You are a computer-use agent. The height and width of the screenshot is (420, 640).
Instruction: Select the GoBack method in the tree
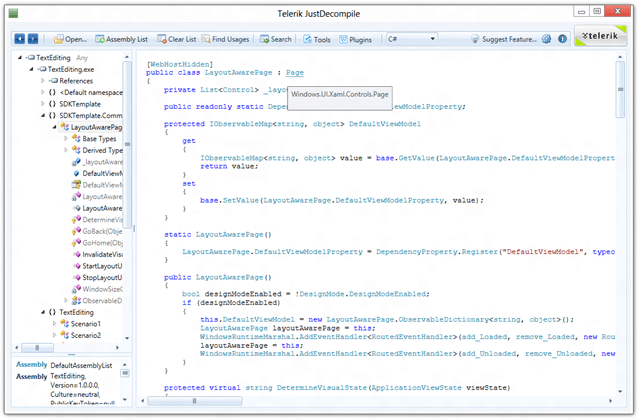[100, 231]
